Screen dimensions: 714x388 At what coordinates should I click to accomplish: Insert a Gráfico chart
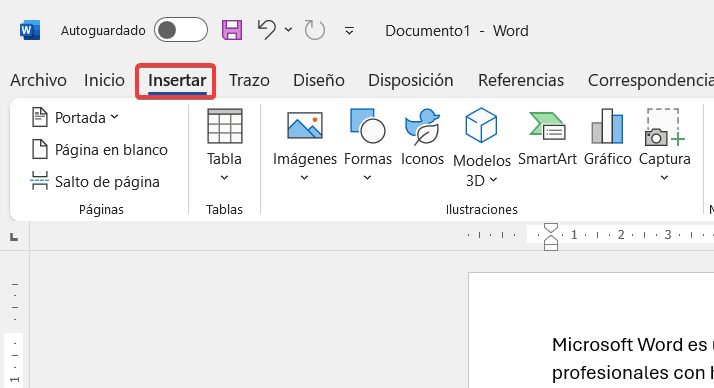[607, 137]
